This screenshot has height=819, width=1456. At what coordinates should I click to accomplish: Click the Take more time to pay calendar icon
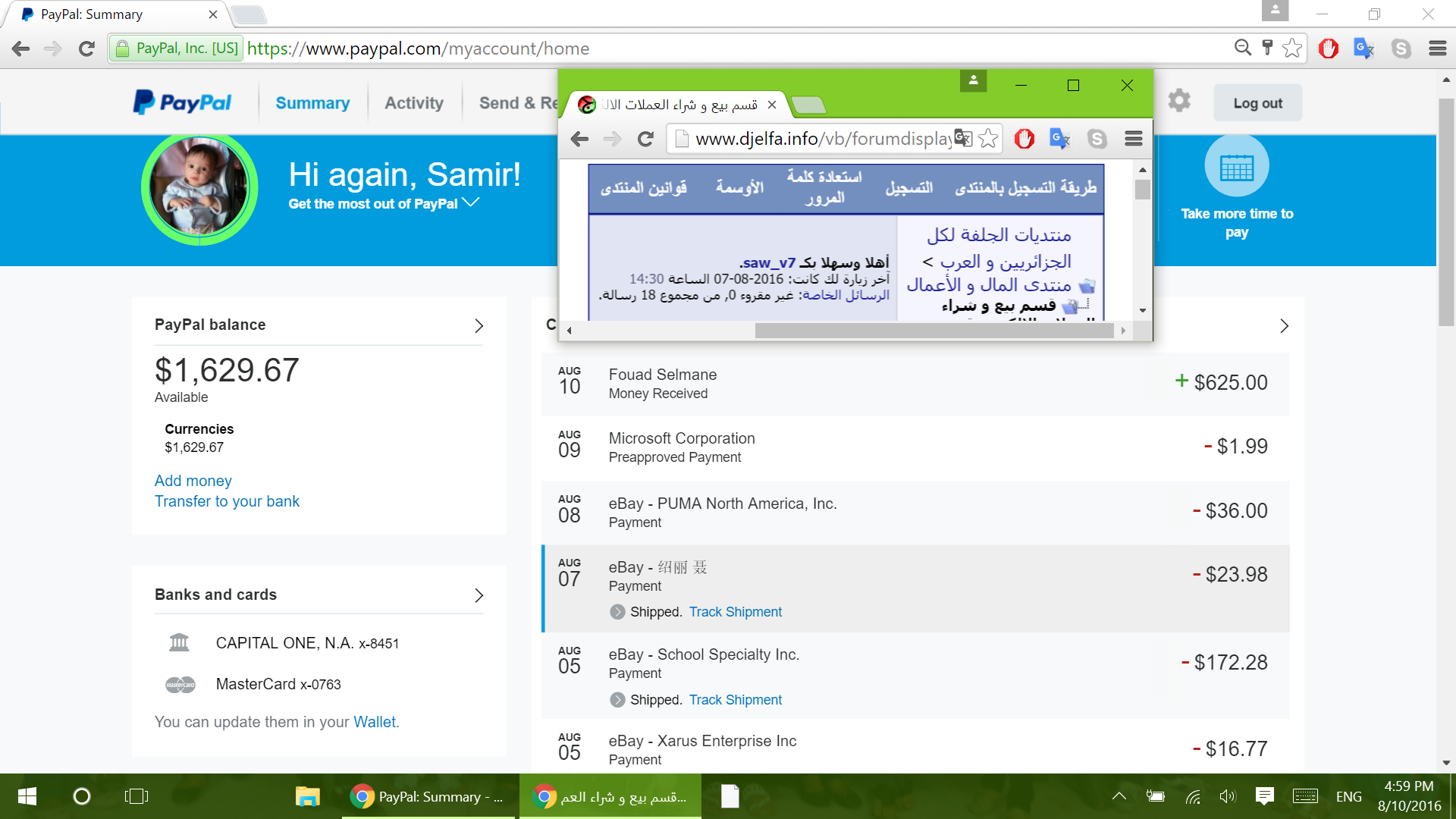click(x=1236, y=166)
